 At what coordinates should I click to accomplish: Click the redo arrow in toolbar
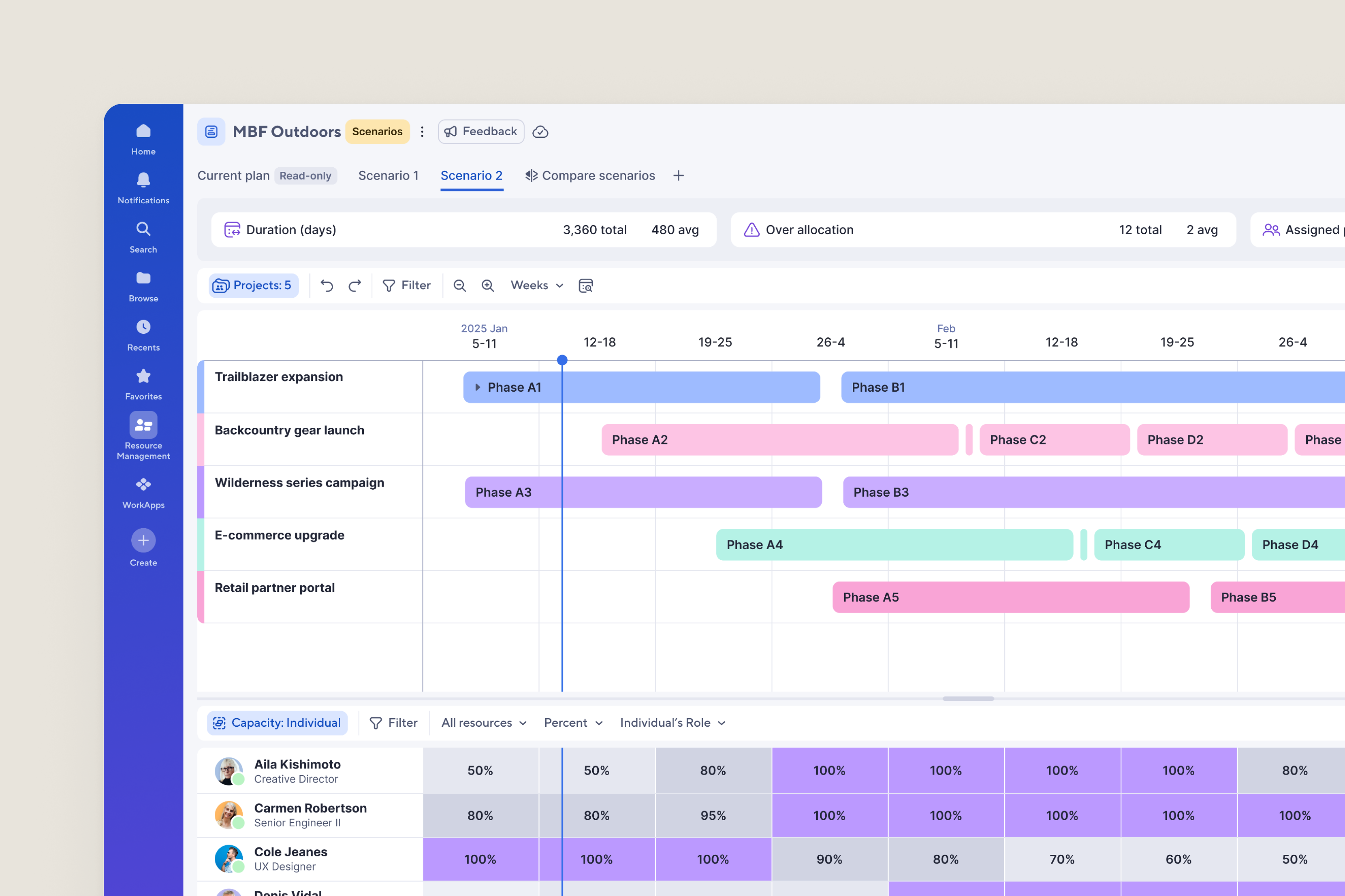[x=355, y=286]
